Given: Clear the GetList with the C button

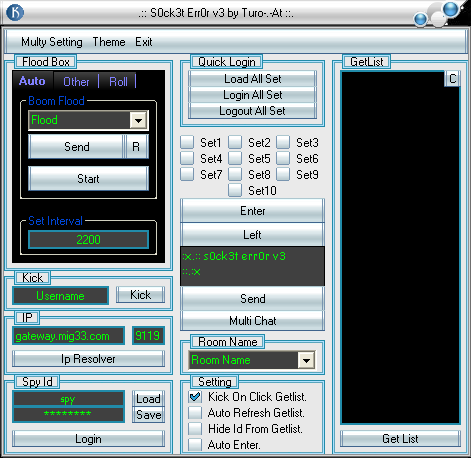Looking at the screenshot, I should 452,79.
